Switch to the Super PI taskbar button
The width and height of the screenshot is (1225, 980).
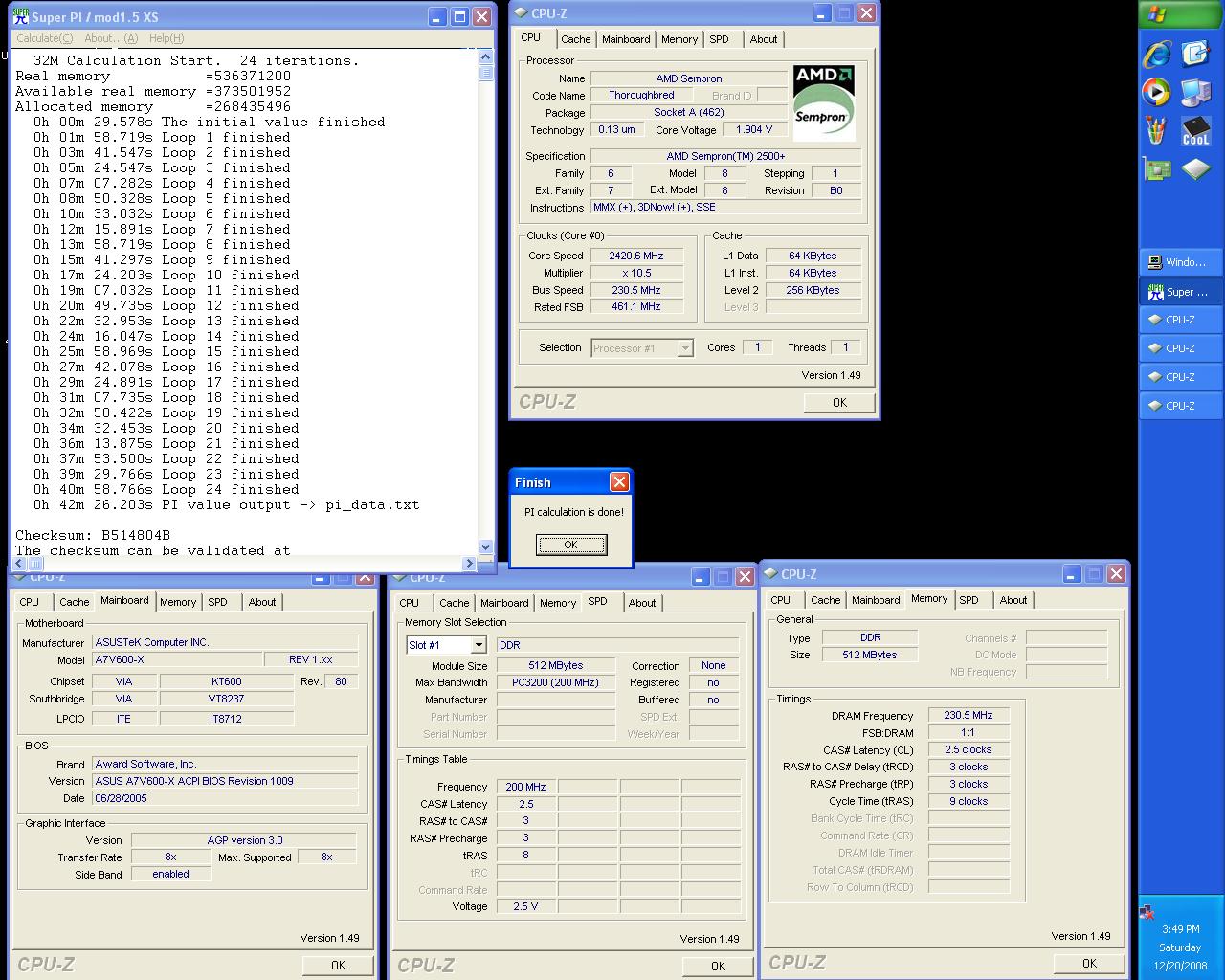[x=1182, y=292]
